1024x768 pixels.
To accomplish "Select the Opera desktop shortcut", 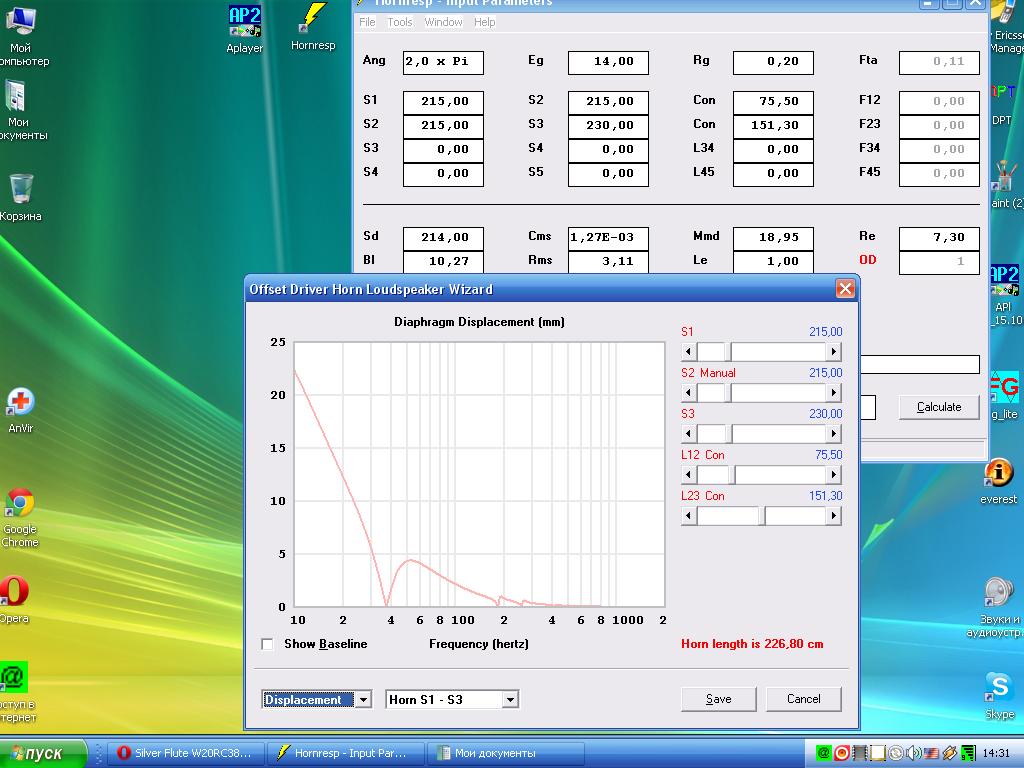I will coord(14,599).
